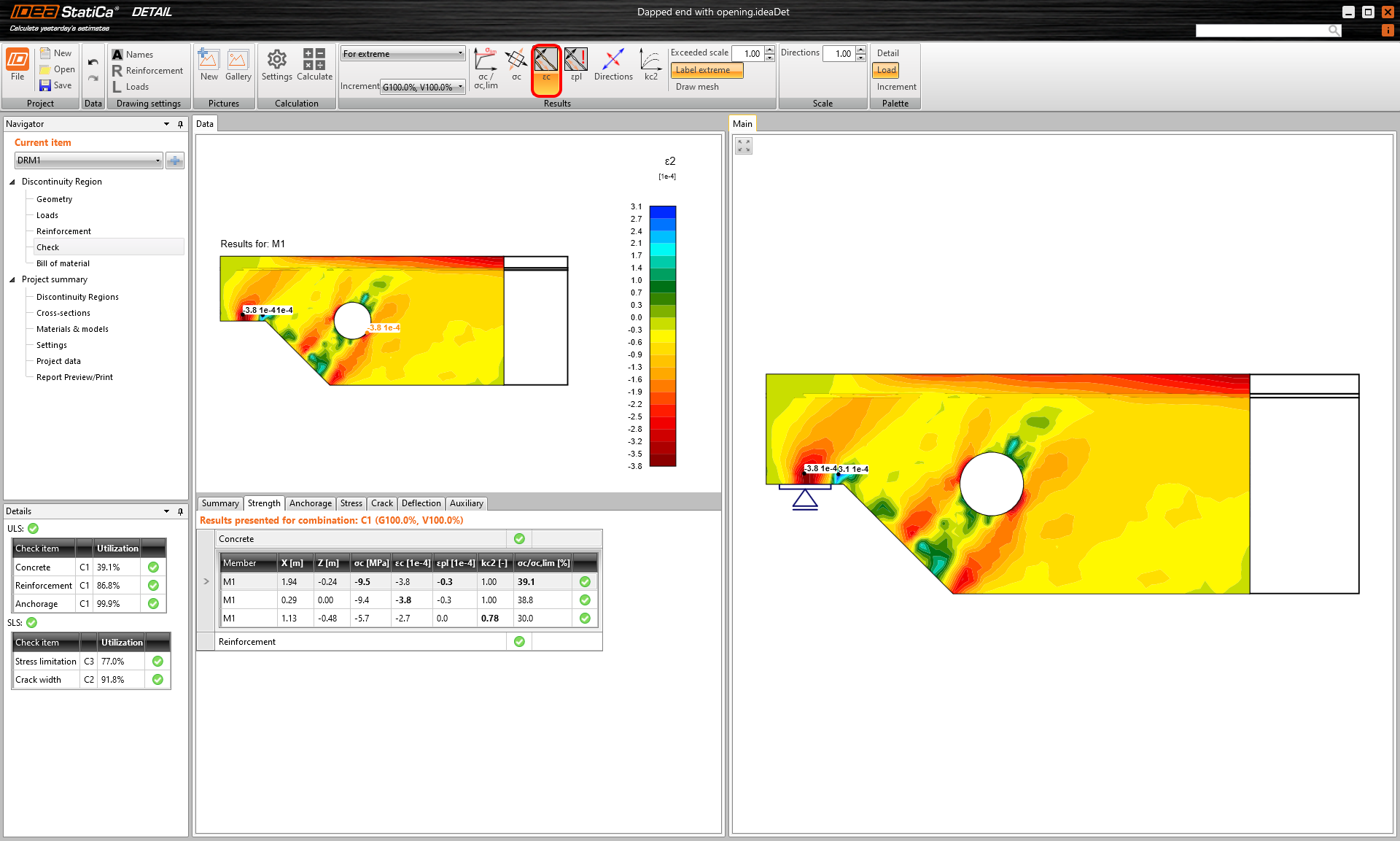Open Report Preview/Print in the navigator
Viewport: 1400px width, 841px height.
point(74,377)
